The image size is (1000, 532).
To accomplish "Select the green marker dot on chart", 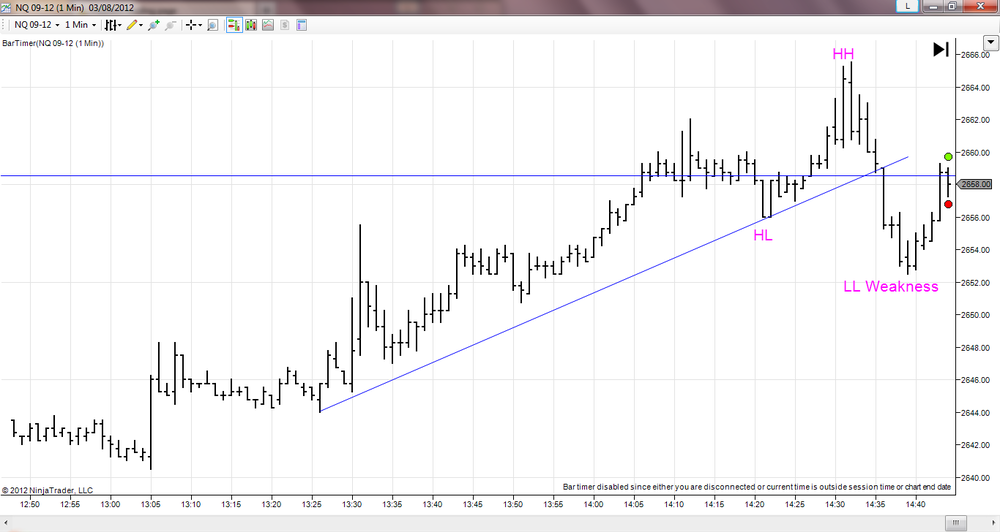I will 948,156.
